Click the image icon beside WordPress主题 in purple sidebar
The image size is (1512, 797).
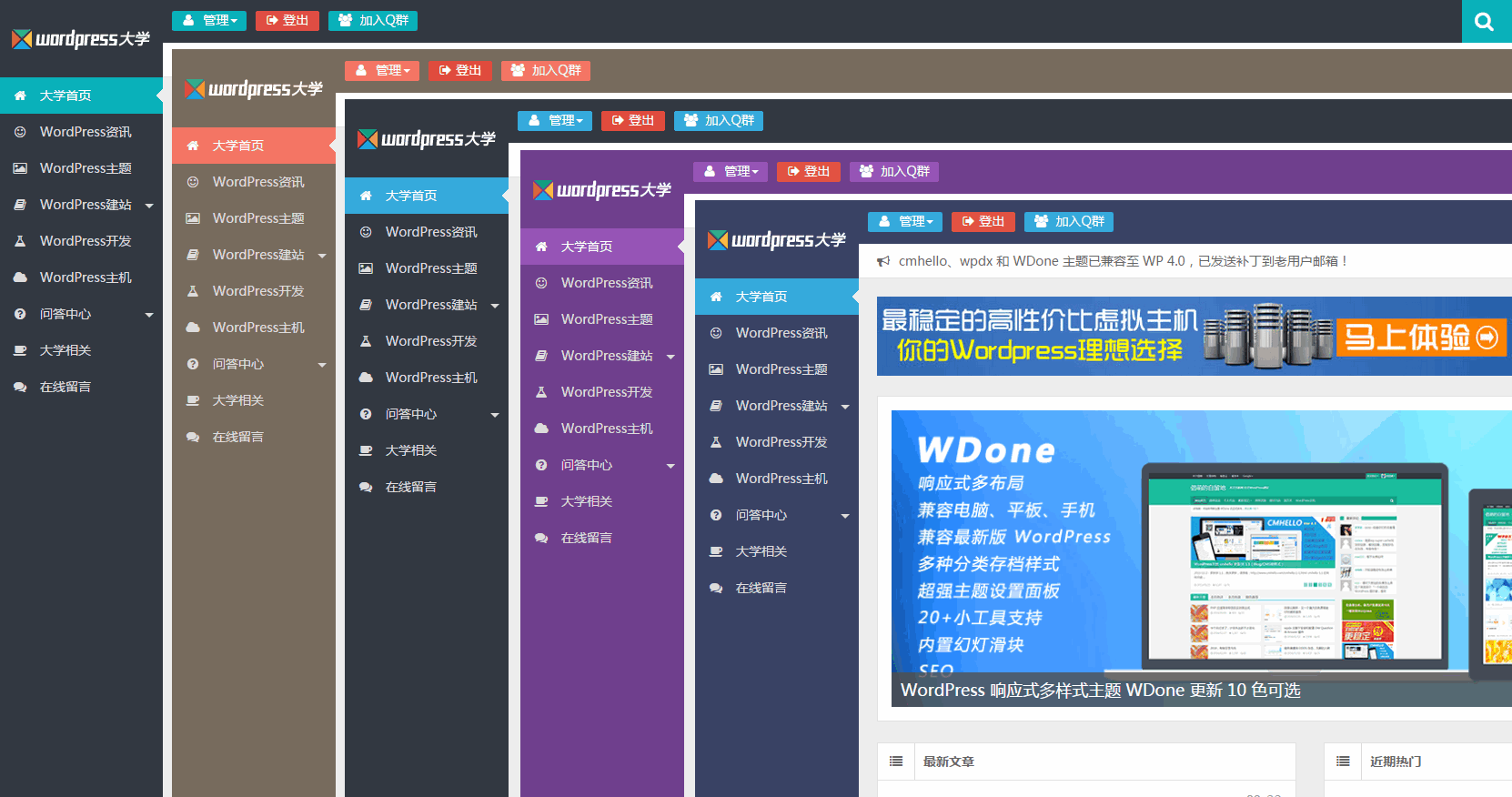pos(541,319)
